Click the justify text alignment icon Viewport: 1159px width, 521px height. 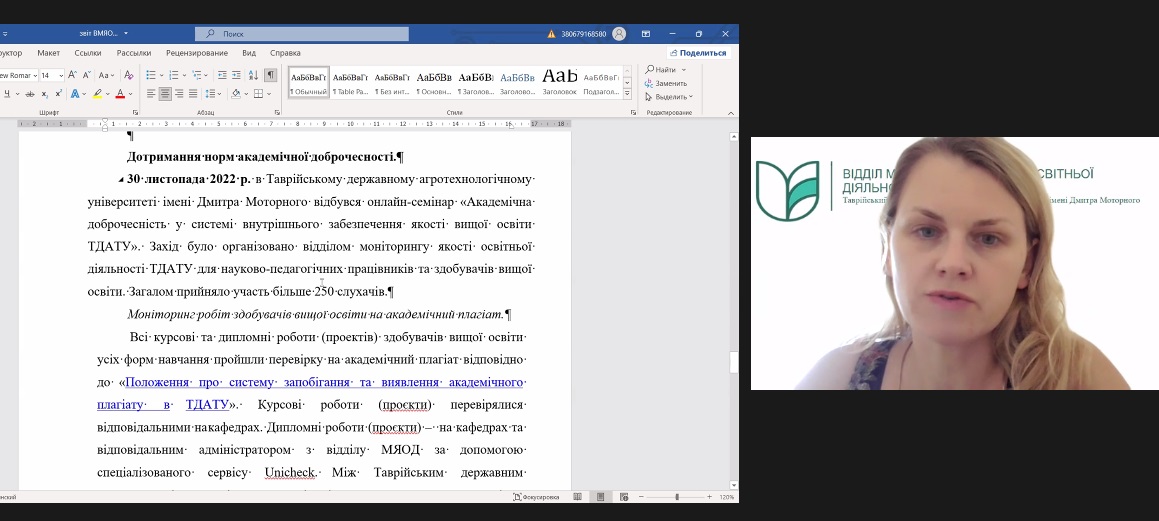[x=193, y=94]
